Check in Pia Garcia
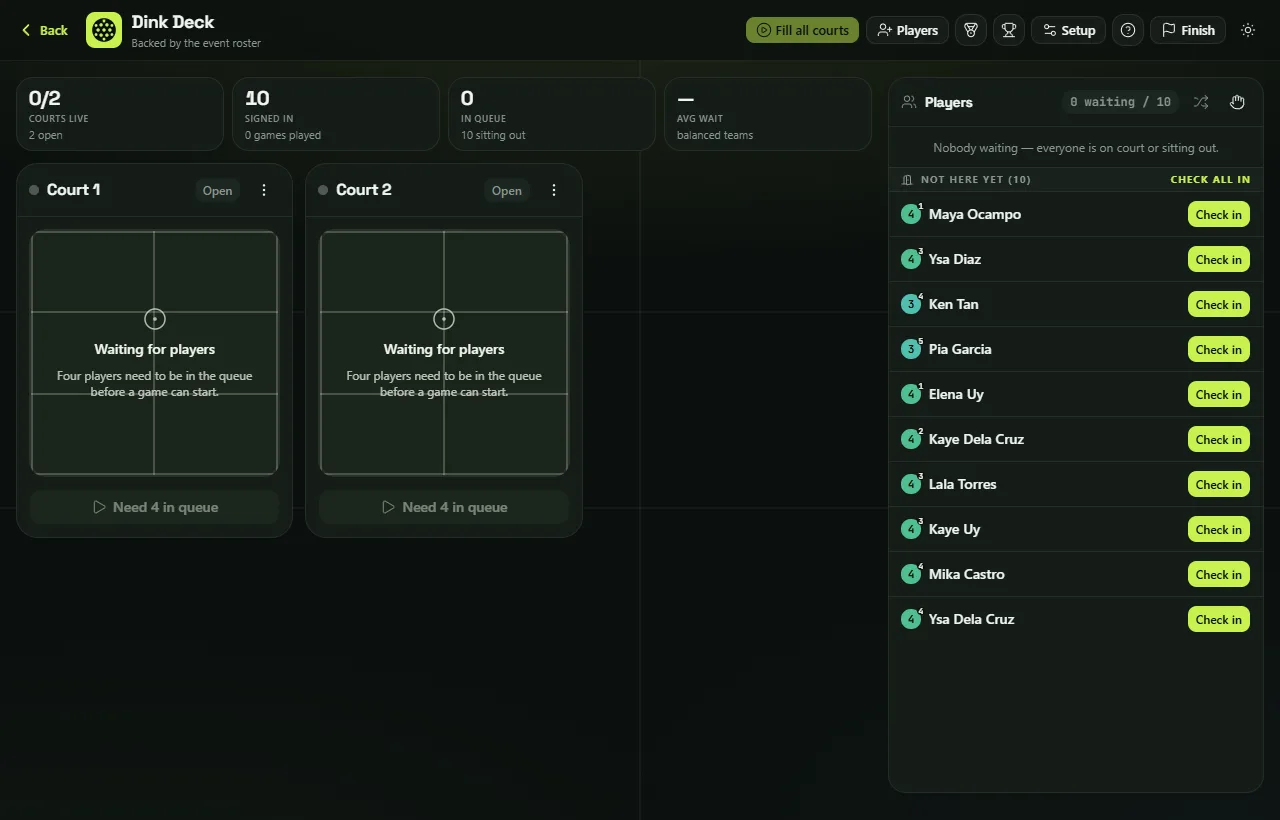Viewport: 1280px width, 820px height. click(1219, 349)
